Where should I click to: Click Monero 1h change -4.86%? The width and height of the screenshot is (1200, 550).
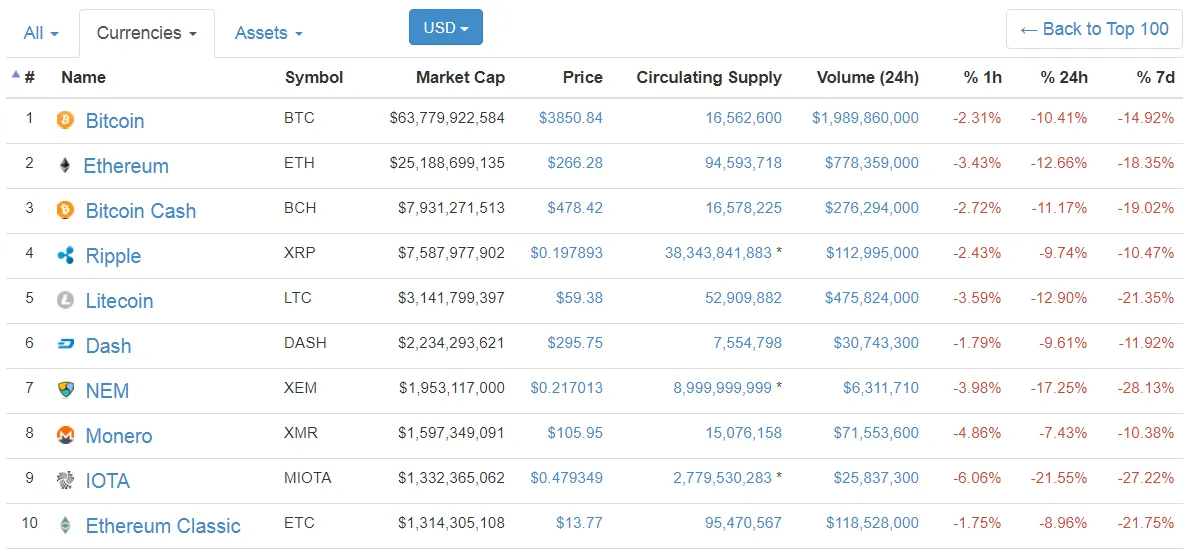[977, 433]
